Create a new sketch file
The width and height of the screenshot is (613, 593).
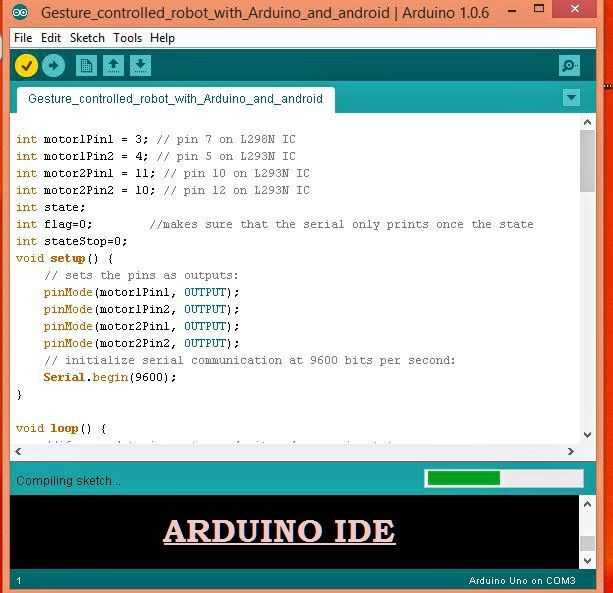click(x=86, y=65)
